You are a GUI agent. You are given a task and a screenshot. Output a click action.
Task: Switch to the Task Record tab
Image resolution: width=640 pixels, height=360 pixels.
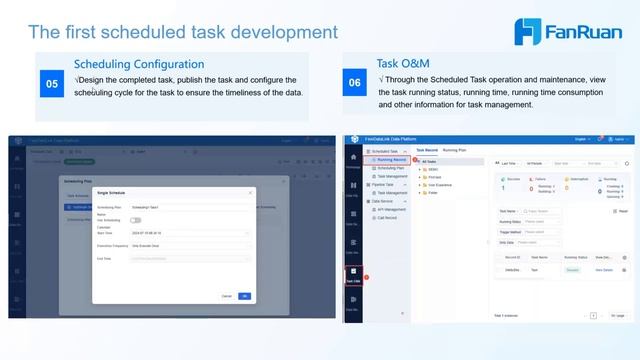pyautogui.click(x=427, y=150)
